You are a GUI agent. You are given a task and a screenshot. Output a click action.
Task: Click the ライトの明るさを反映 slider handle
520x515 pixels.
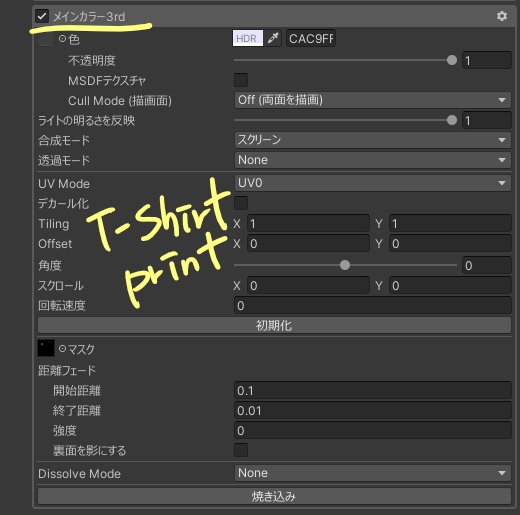452,120
